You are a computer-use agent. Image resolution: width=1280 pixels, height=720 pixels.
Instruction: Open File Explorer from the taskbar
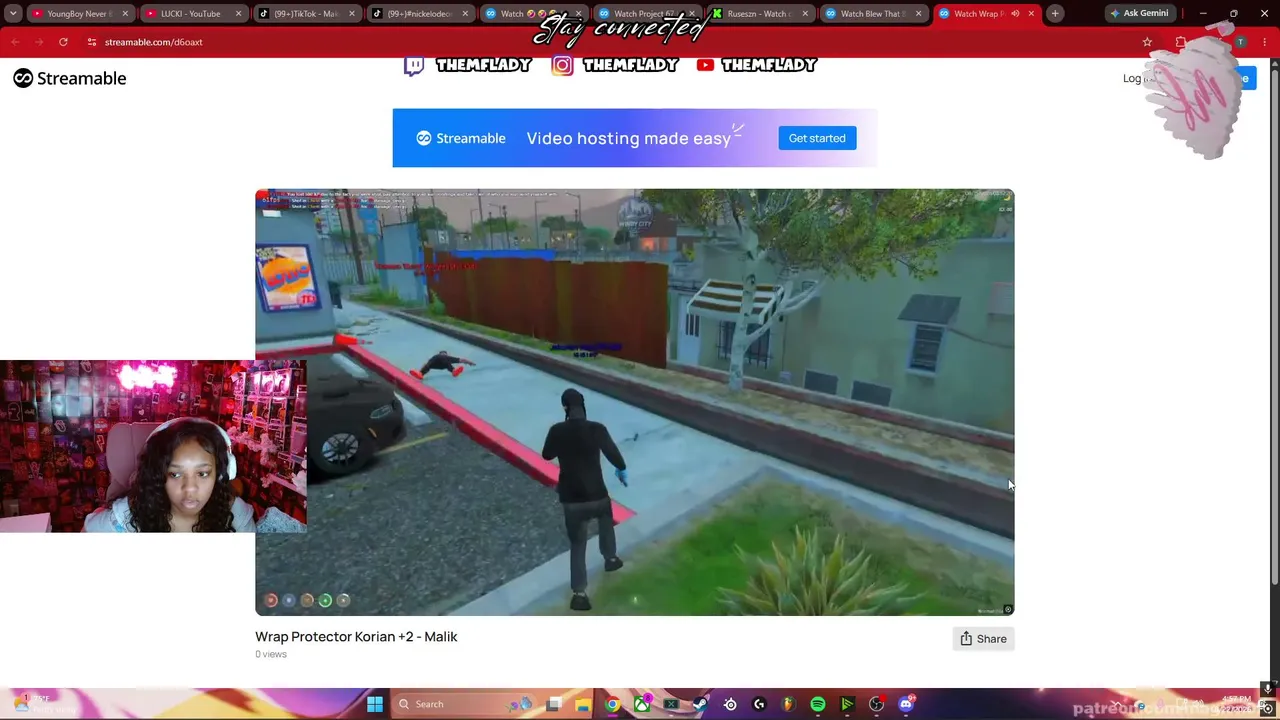(583, 704)
